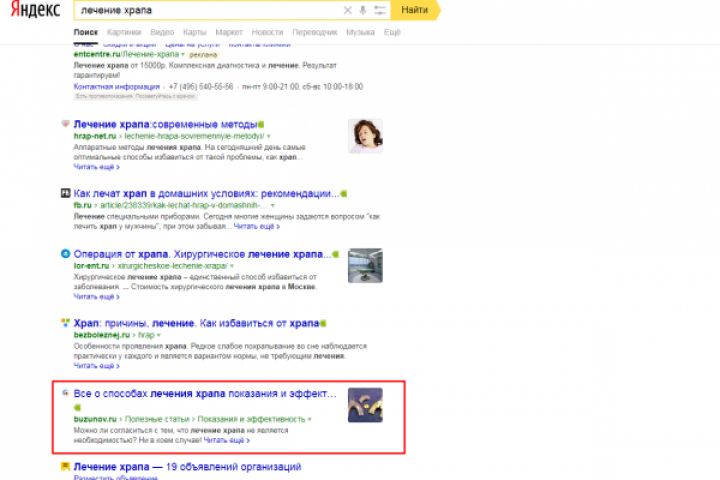Click lor-ent.ru domain link

[x=91, y=265]
